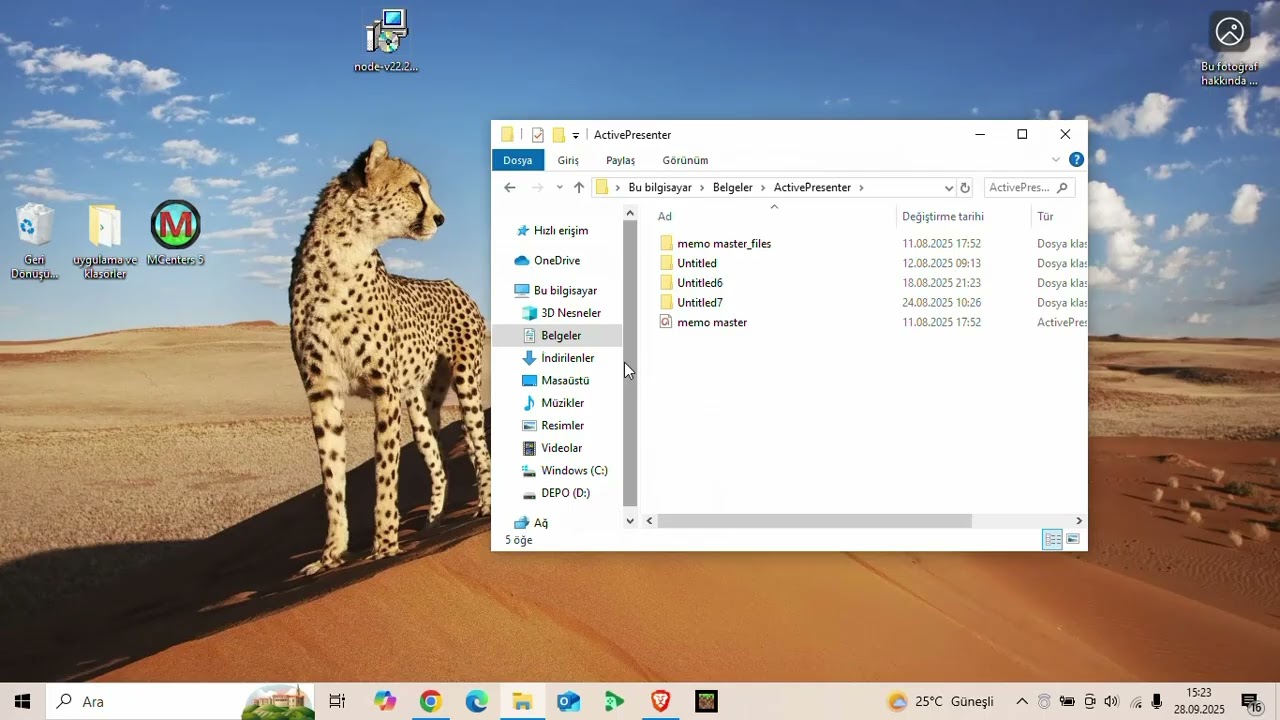Open the Dosya menu
1280x720 pixels.
[x=518, y=160]
